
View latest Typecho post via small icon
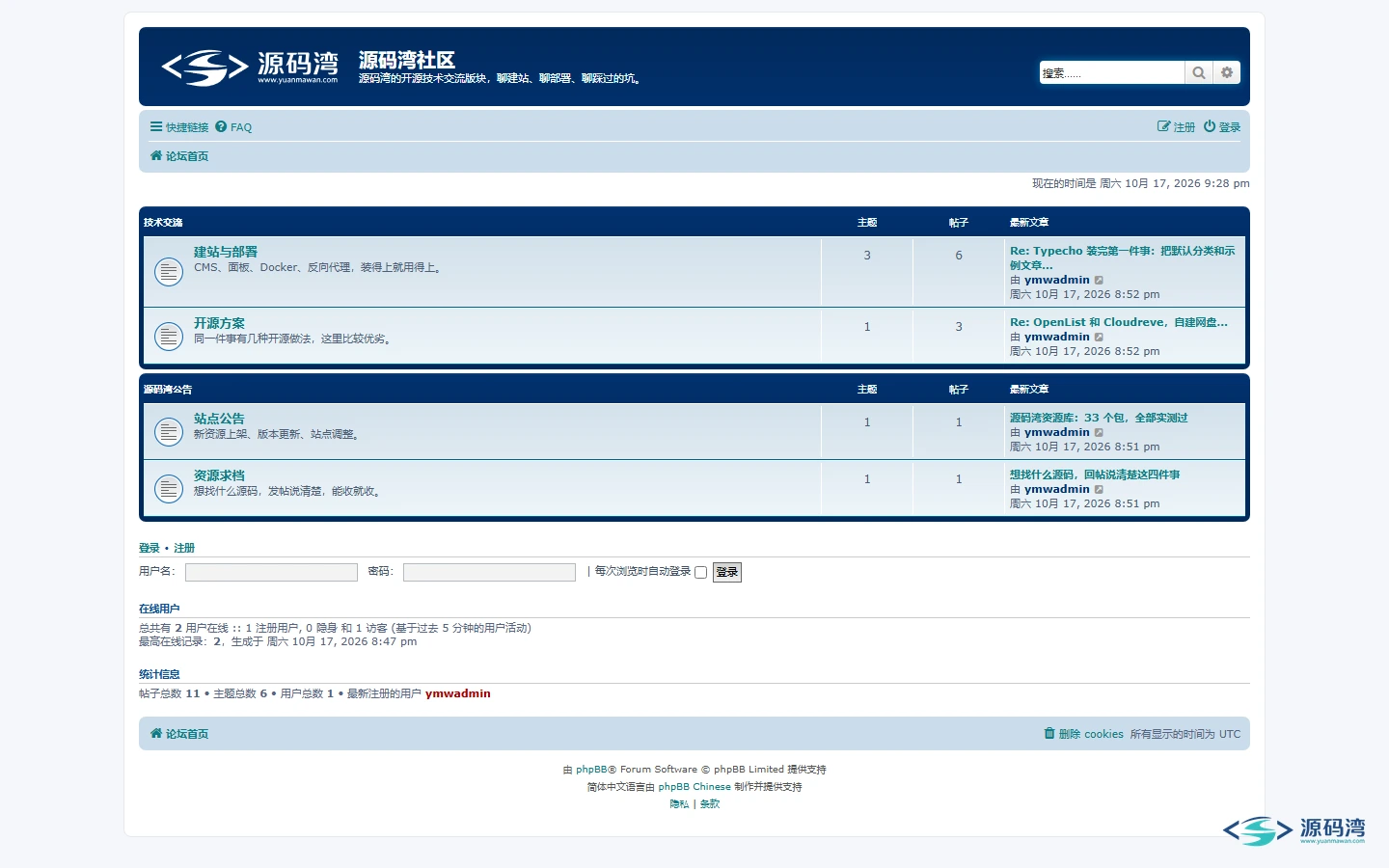1099,281
